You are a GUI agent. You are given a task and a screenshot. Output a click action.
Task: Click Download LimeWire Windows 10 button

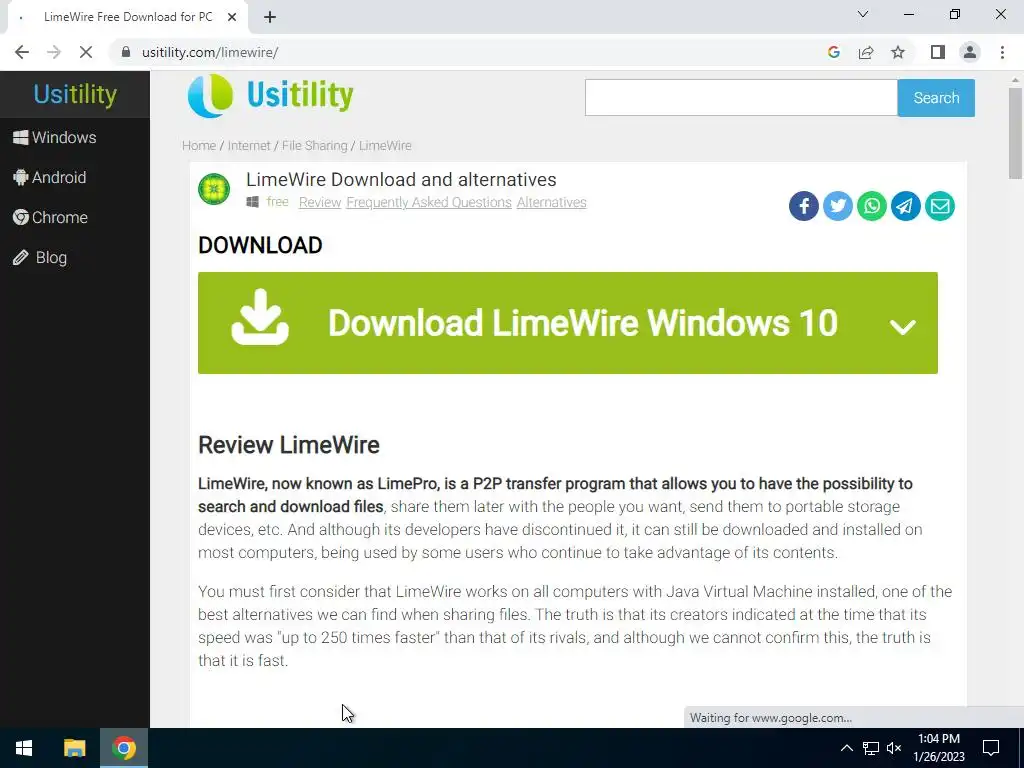click(568, 323)
